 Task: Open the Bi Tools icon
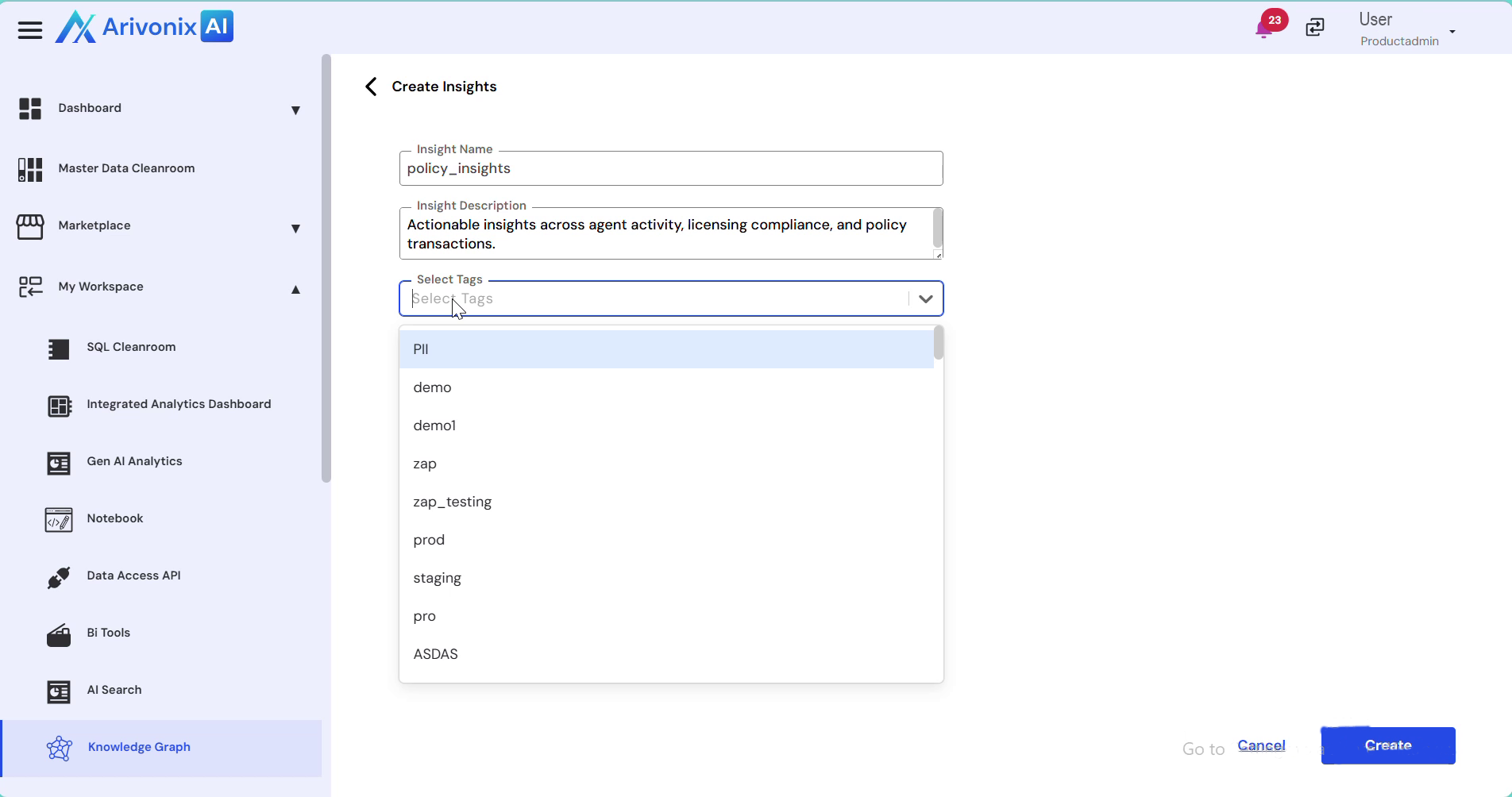[59, 634]
